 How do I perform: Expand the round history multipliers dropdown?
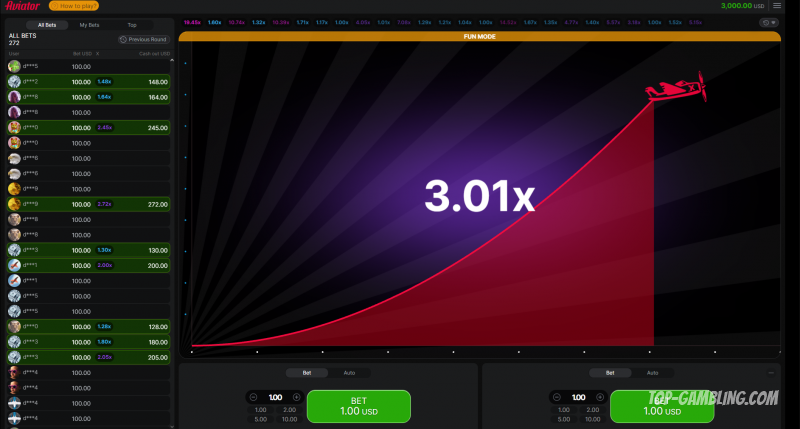point(768,22)
